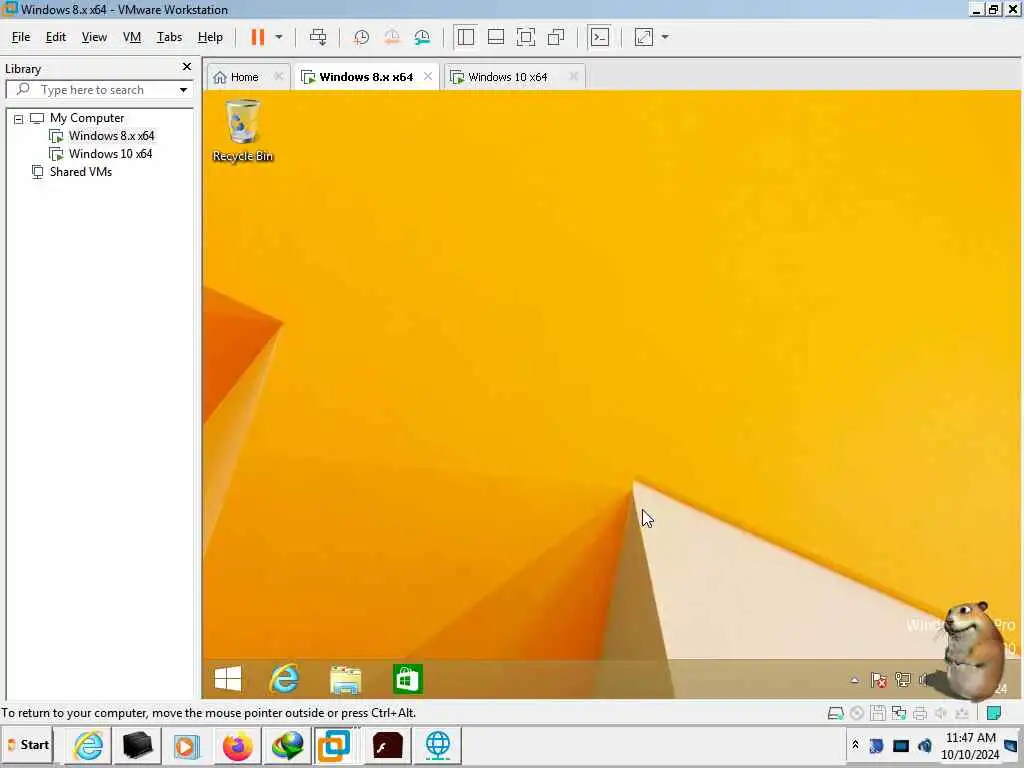Screen dimensions: 1024x768
Task: Expand the host tray hidden icons chevron
Action: (855, 744)
